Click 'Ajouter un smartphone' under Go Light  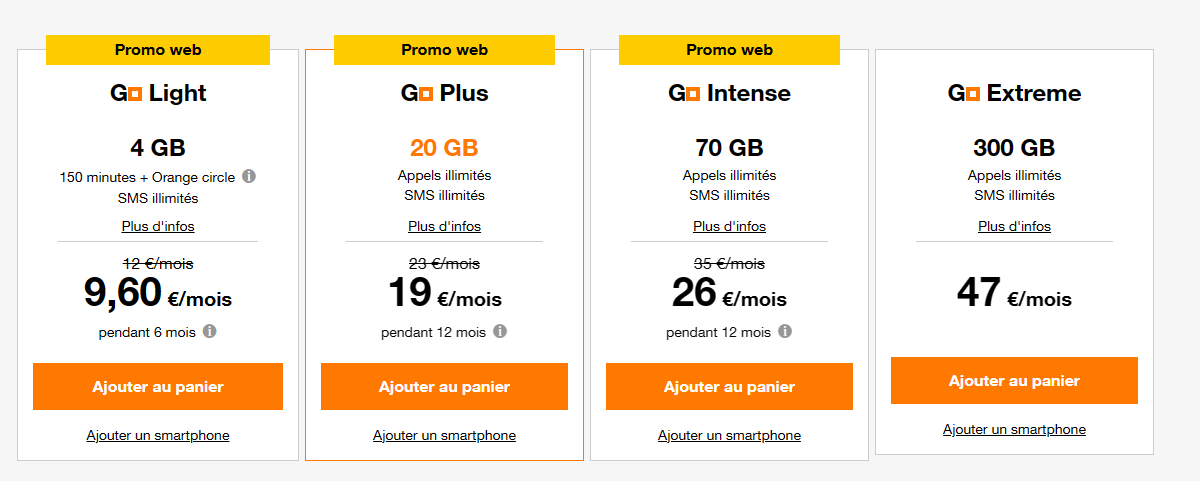158,435
